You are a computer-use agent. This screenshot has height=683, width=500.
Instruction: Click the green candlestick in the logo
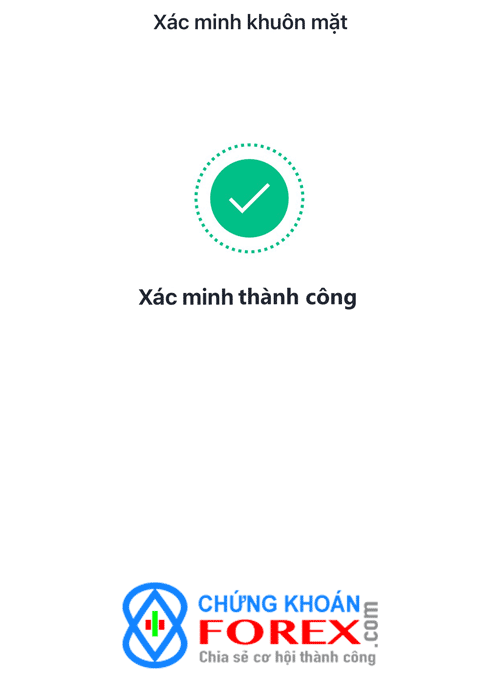point(155,624)
